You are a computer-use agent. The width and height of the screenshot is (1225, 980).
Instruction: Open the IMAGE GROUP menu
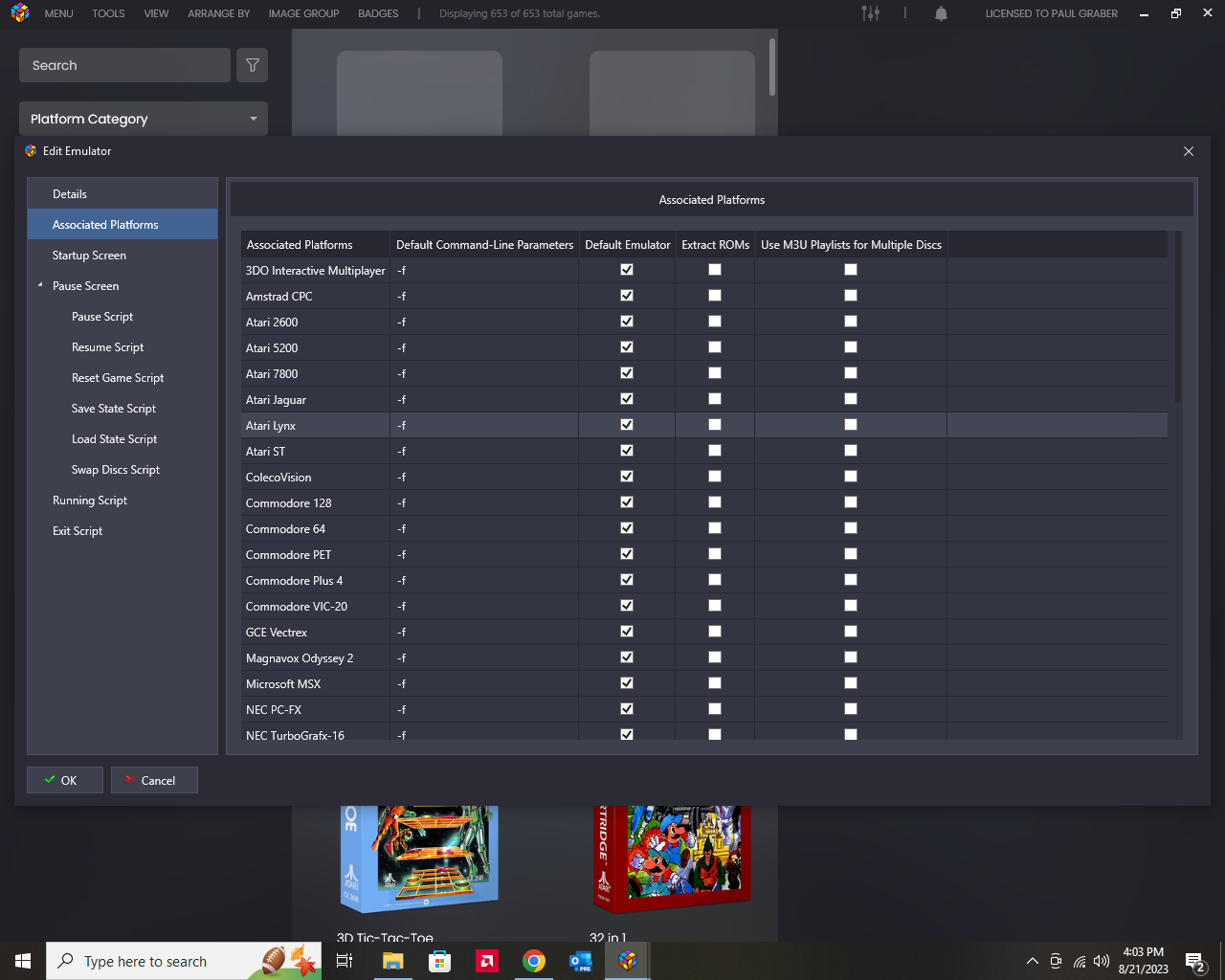coord(303,13)
